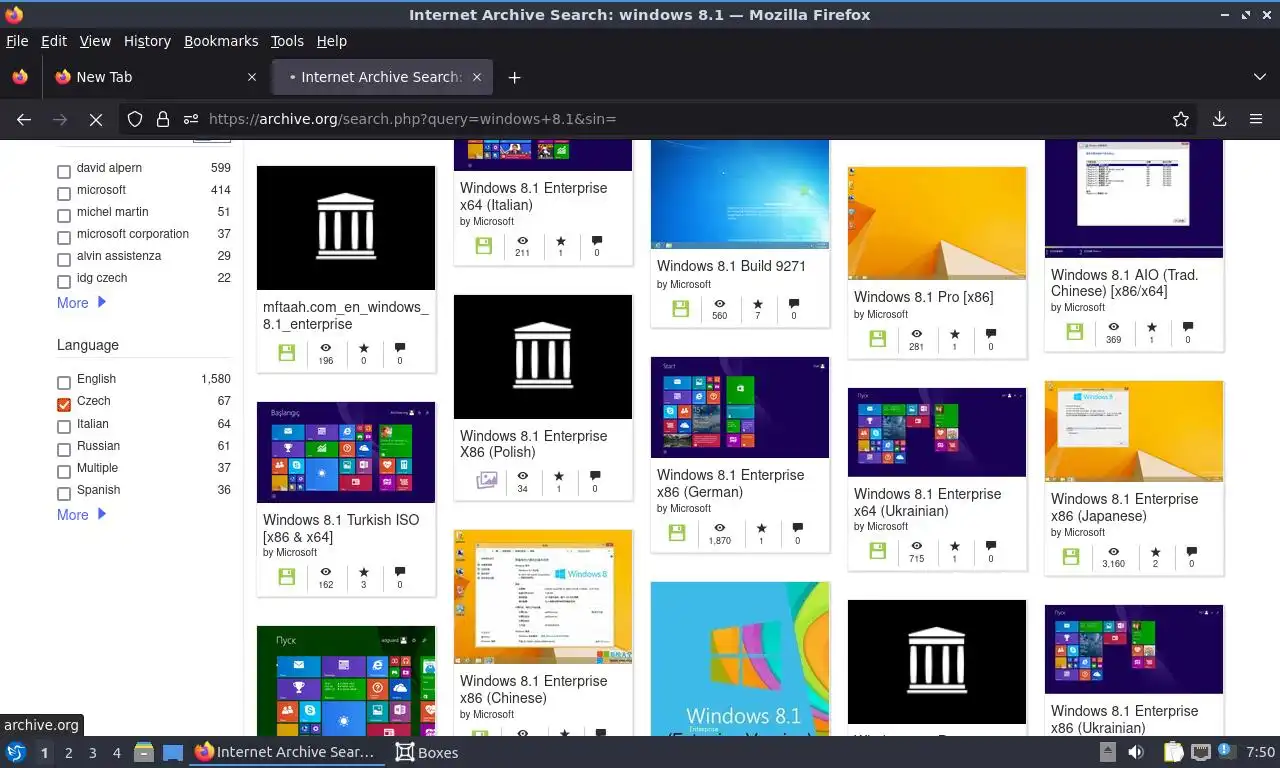The image size is (1280, 768).
Task: Click views eye icon on Enterprise x64 (Italian) card
Action: [522, 241]
